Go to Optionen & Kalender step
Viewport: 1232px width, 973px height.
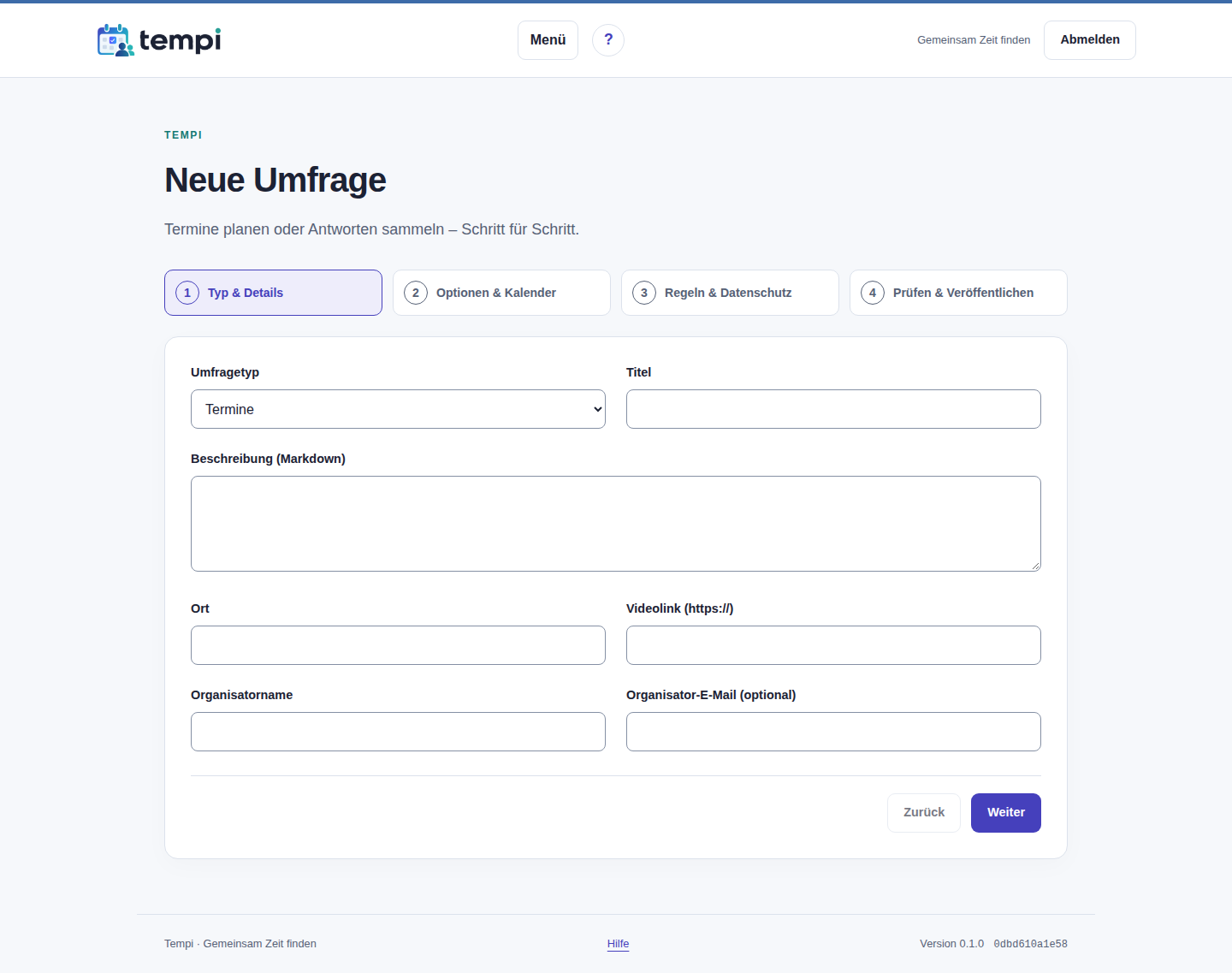click(x=501, y=293)
